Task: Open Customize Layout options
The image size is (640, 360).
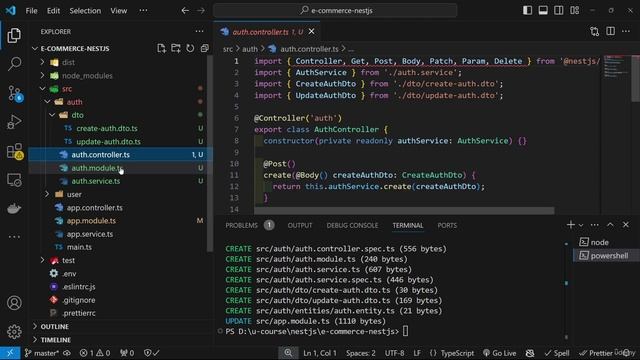Action: [x=575, y=11]
